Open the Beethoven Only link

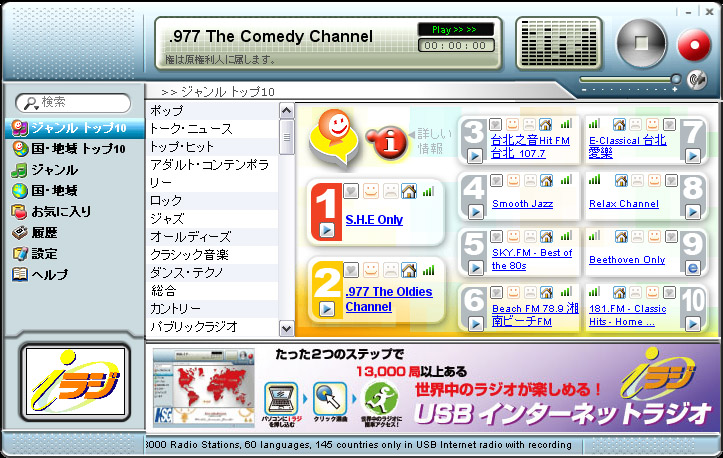click(x=627, y=260)
